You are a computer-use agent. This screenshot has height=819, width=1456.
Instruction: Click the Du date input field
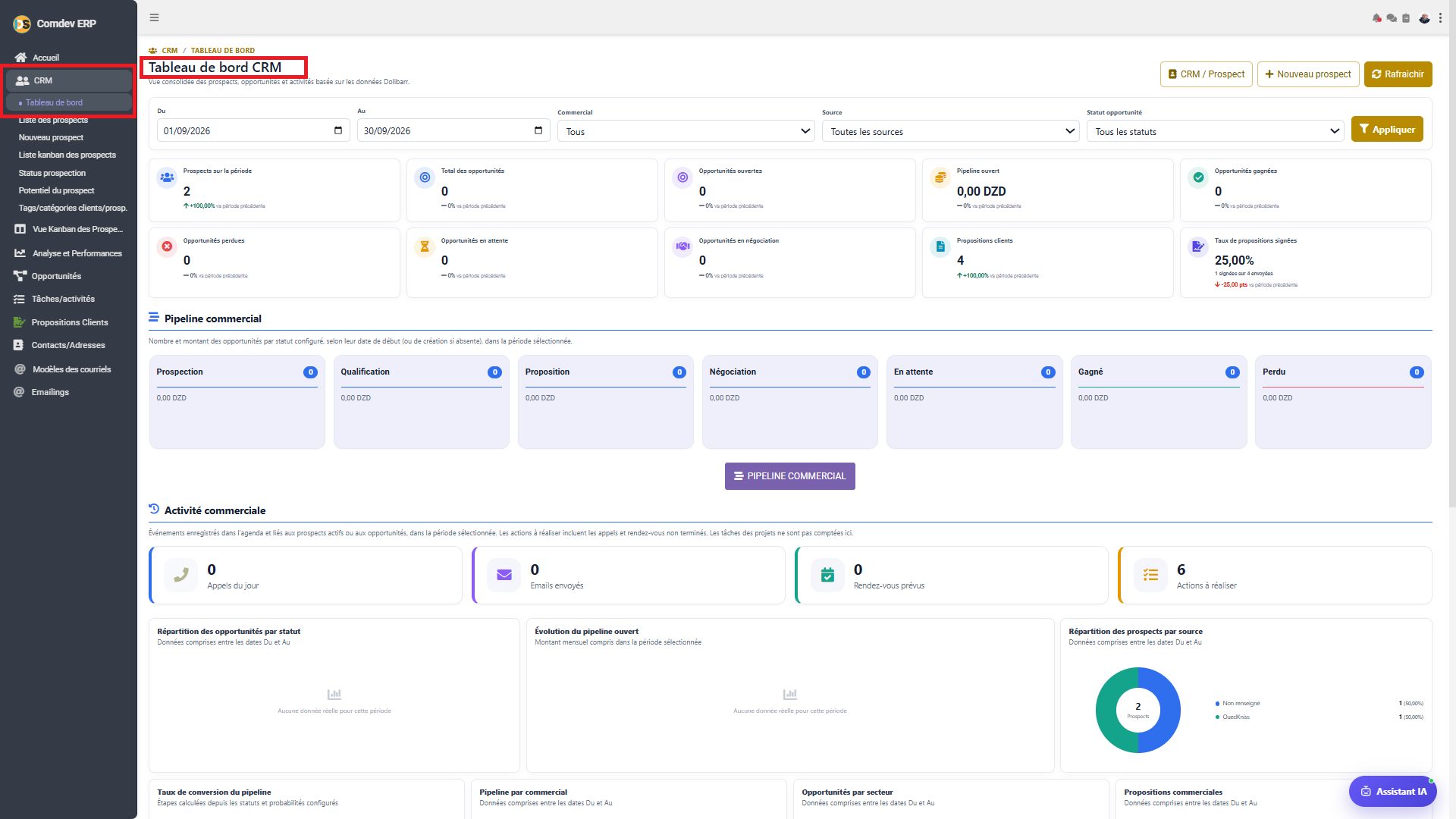253,130
